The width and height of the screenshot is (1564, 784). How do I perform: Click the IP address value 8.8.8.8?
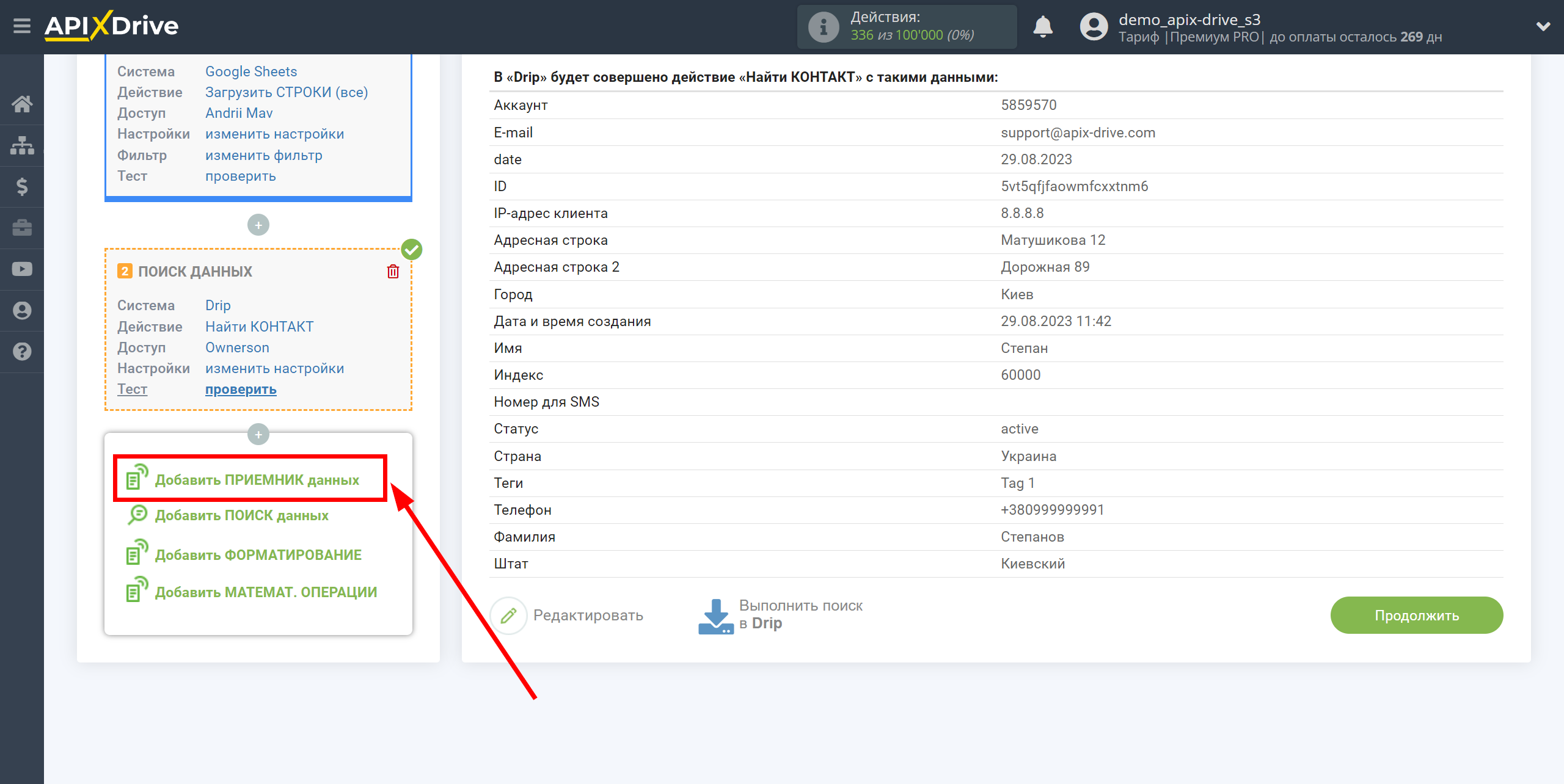pos(1022,213)
